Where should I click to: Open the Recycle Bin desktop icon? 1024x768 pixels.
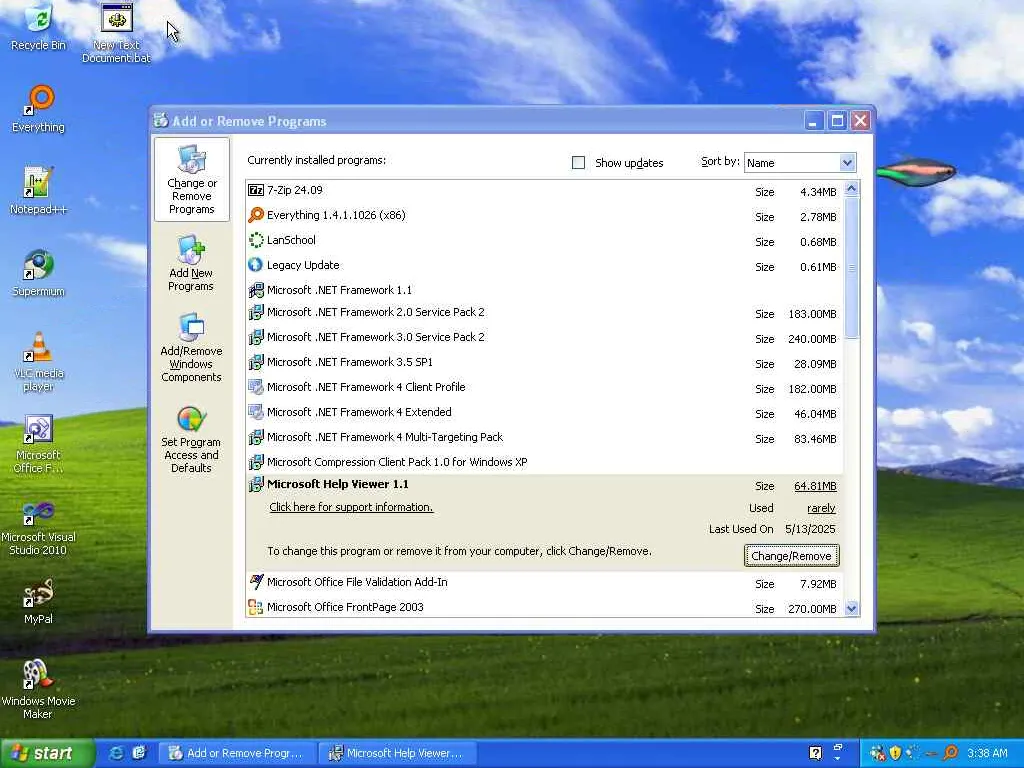click(39, 27)
